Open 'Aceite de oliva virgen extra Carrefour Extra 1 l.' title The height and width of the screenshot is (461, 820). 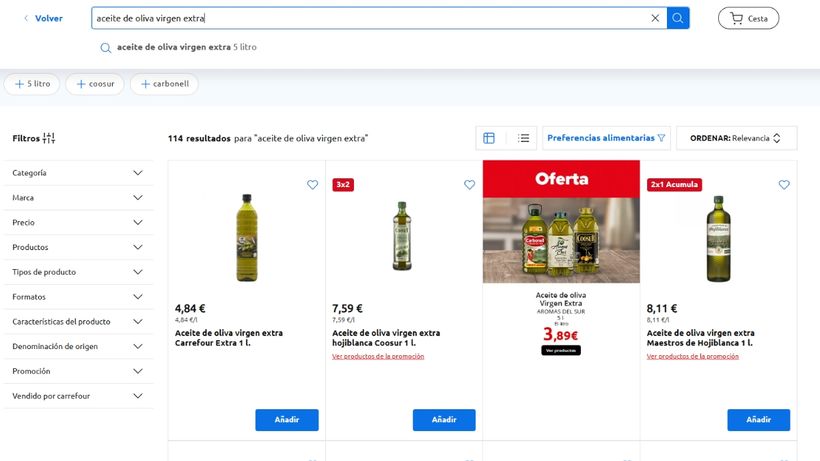point(229,338)
